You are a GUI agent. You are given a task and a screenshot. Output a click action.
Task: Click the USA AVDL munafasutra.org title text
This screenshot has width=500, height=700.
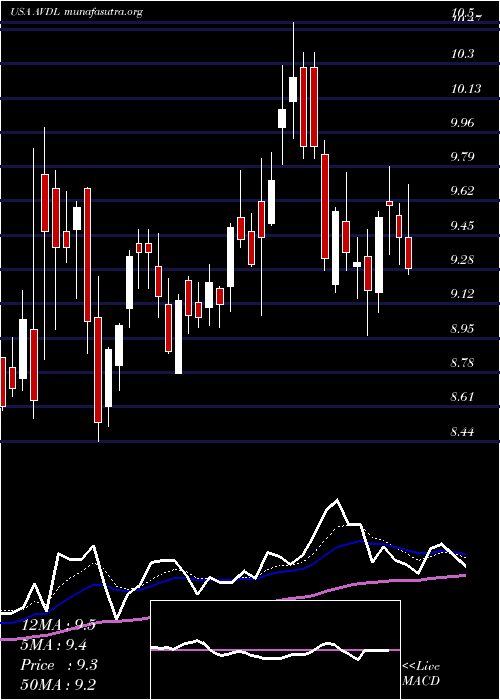(x=76, y=12)
